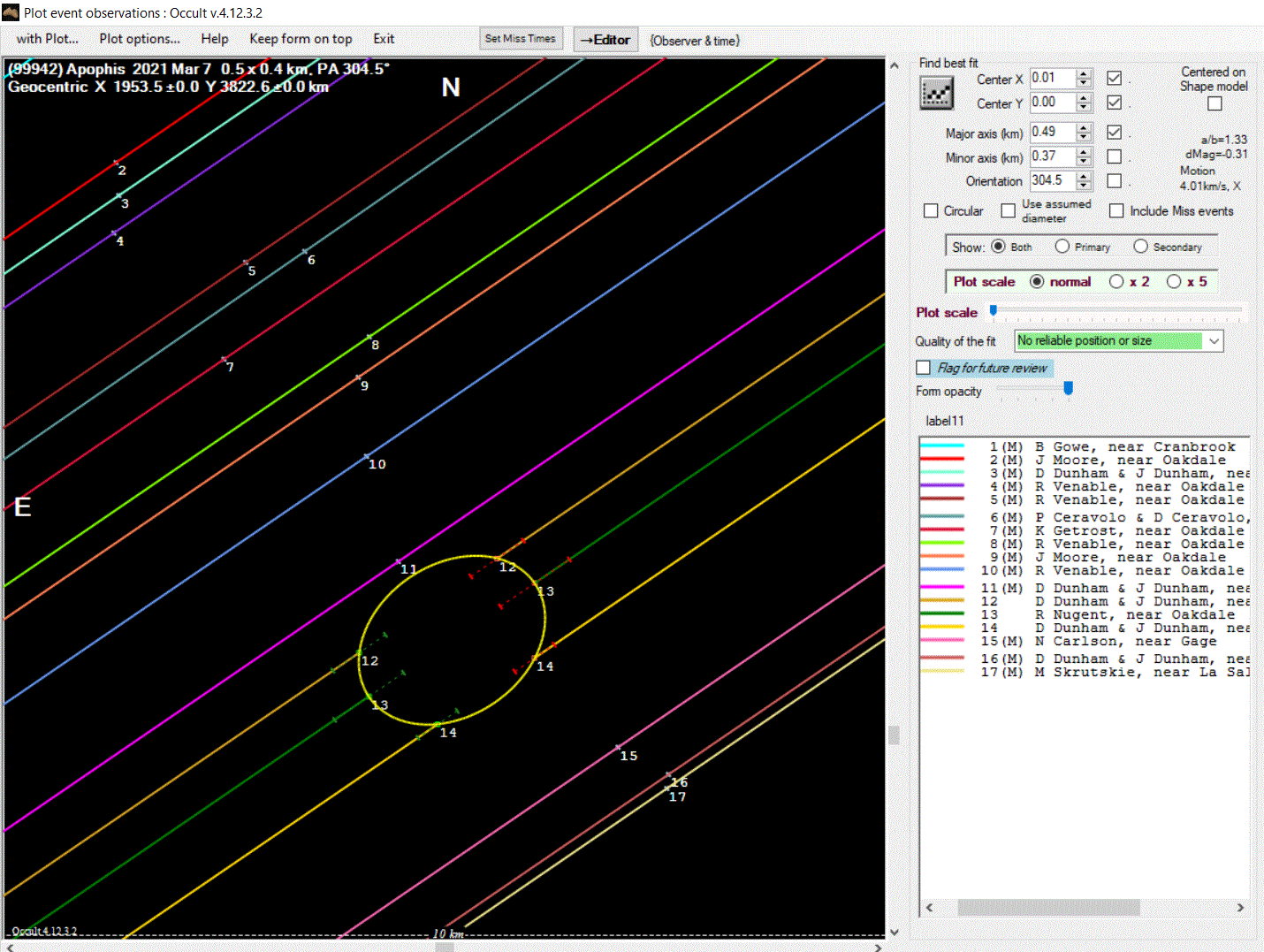Tick the Flag for future review checkbox
This screenshot has height=952, width=1264.
pos(924,368)
